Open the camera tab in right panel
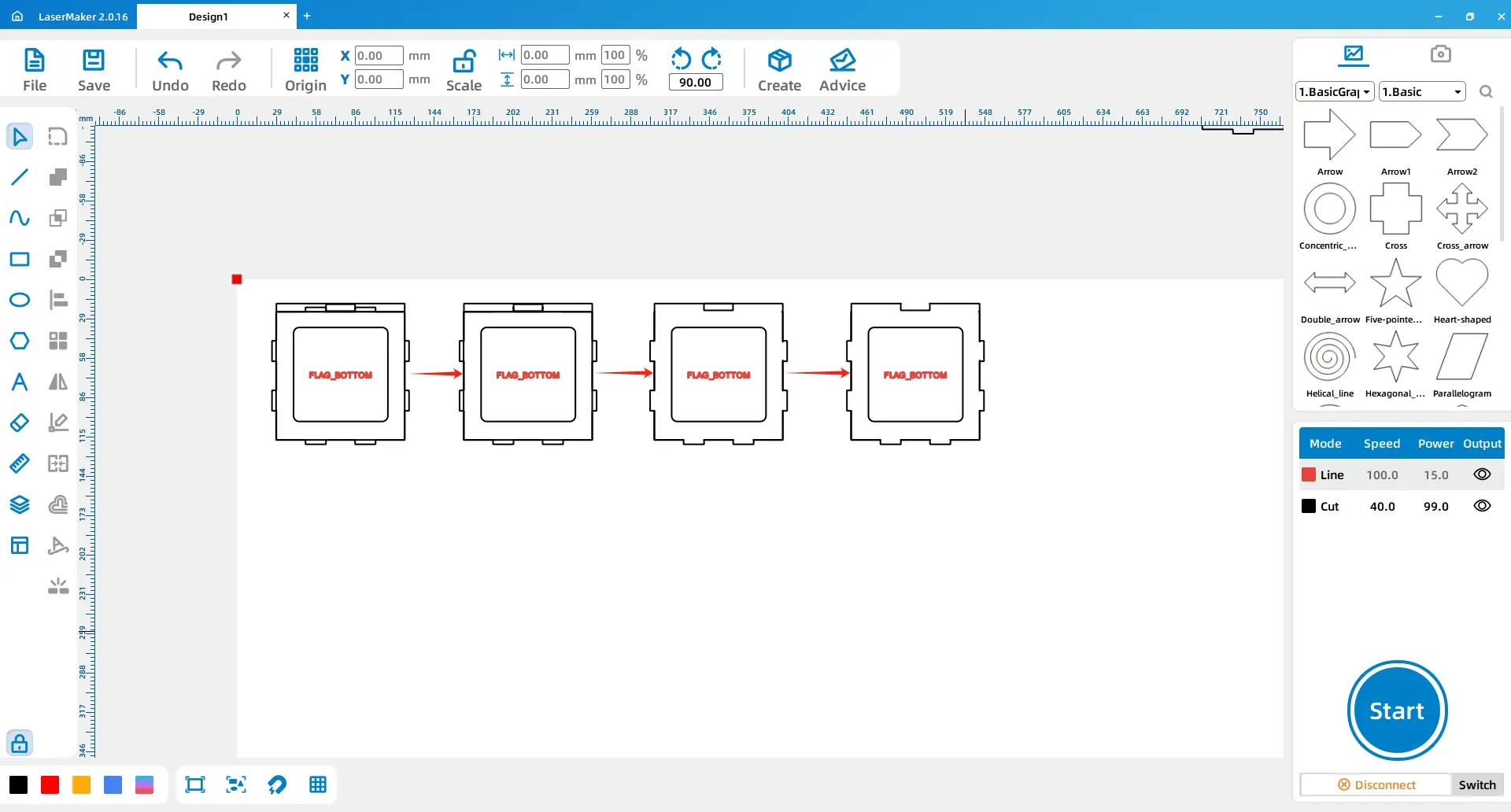 click(1441, 54)
